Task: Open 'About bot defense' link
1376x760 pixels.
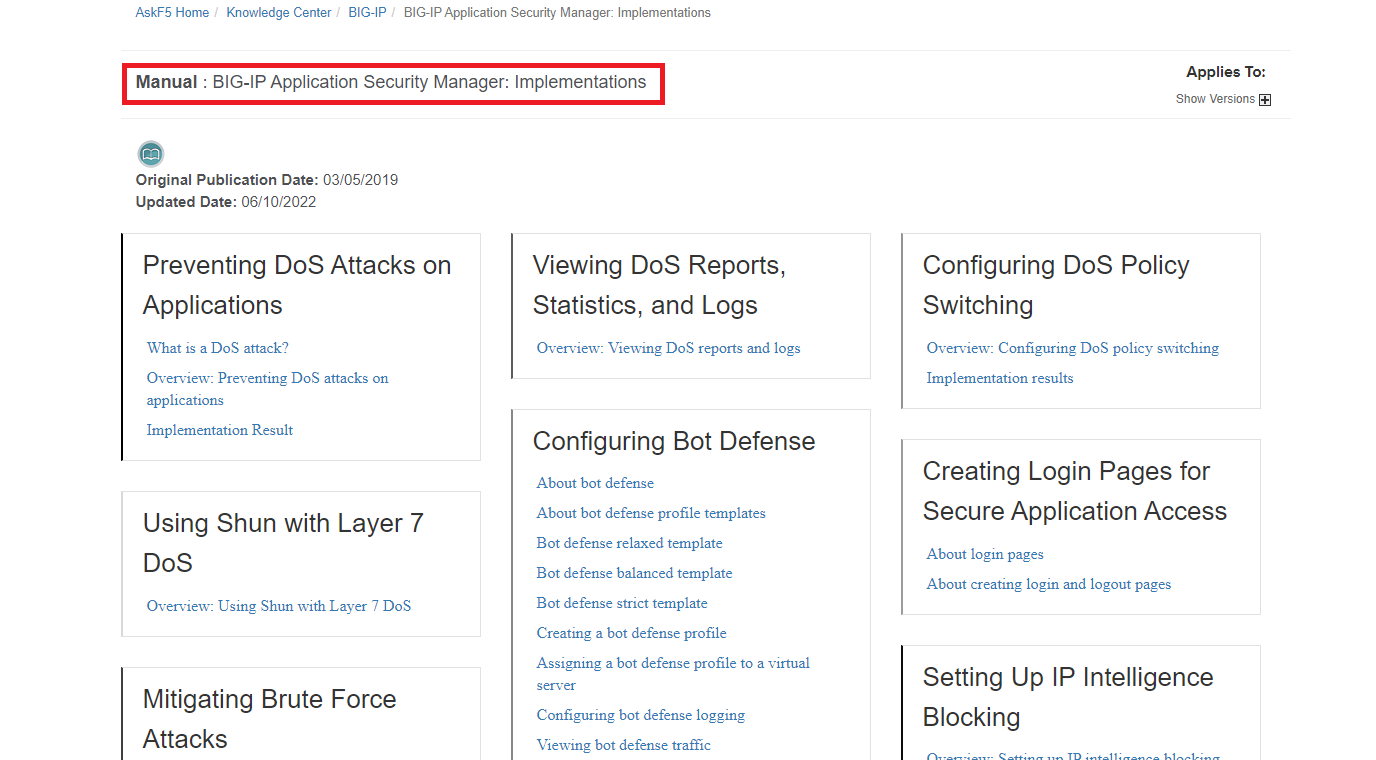Action: 595,483
